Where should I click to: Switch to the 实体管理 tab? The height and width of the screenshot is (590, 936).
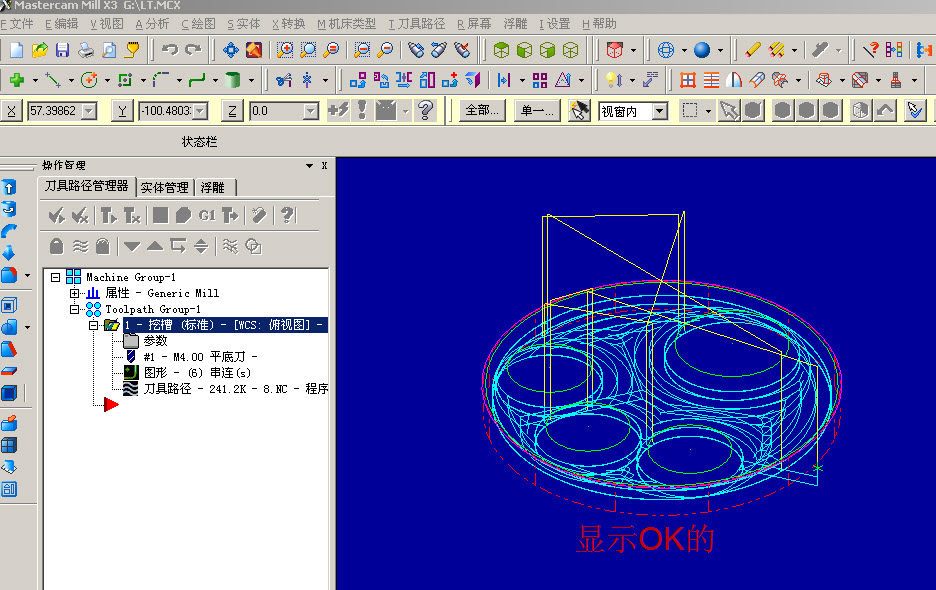click(x=165, y=188)
